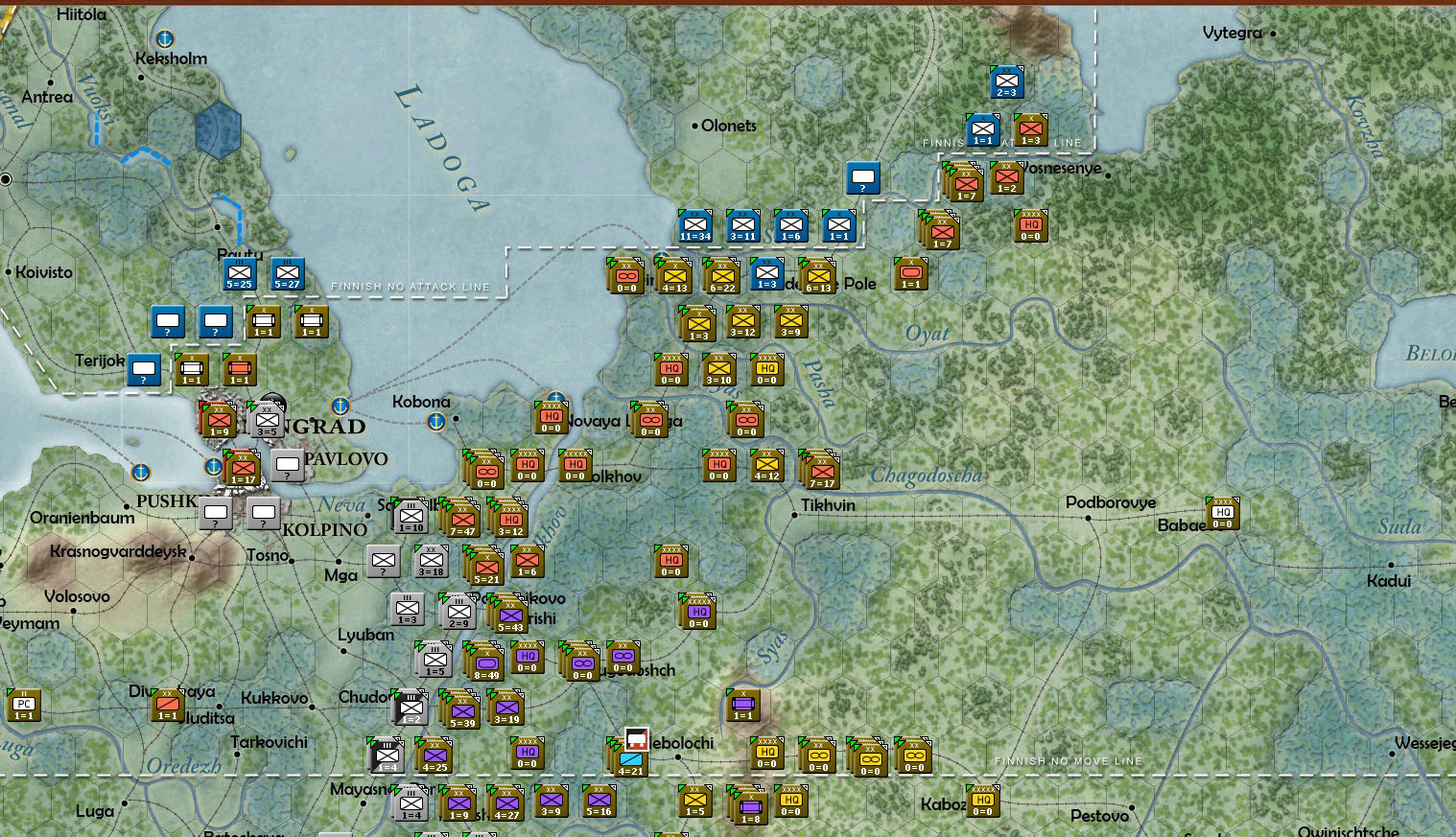Click the HQ counter beside Babaevo
1456x837 pixels.
1223,514
